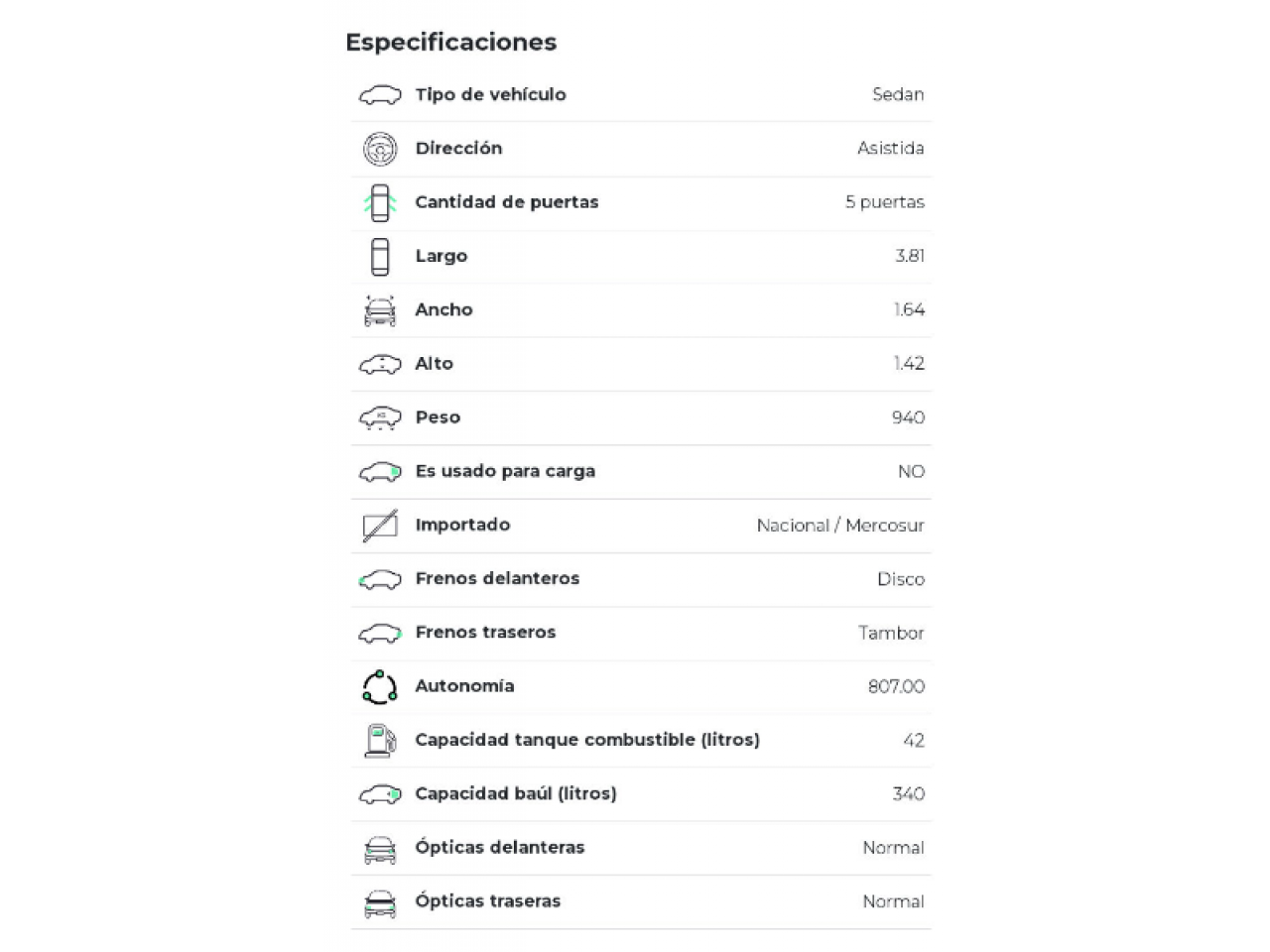This screenshot has height=952, width=1270.
Task: Click the open-doors icon for Cantidad de puertas
Action: (380, 202)
